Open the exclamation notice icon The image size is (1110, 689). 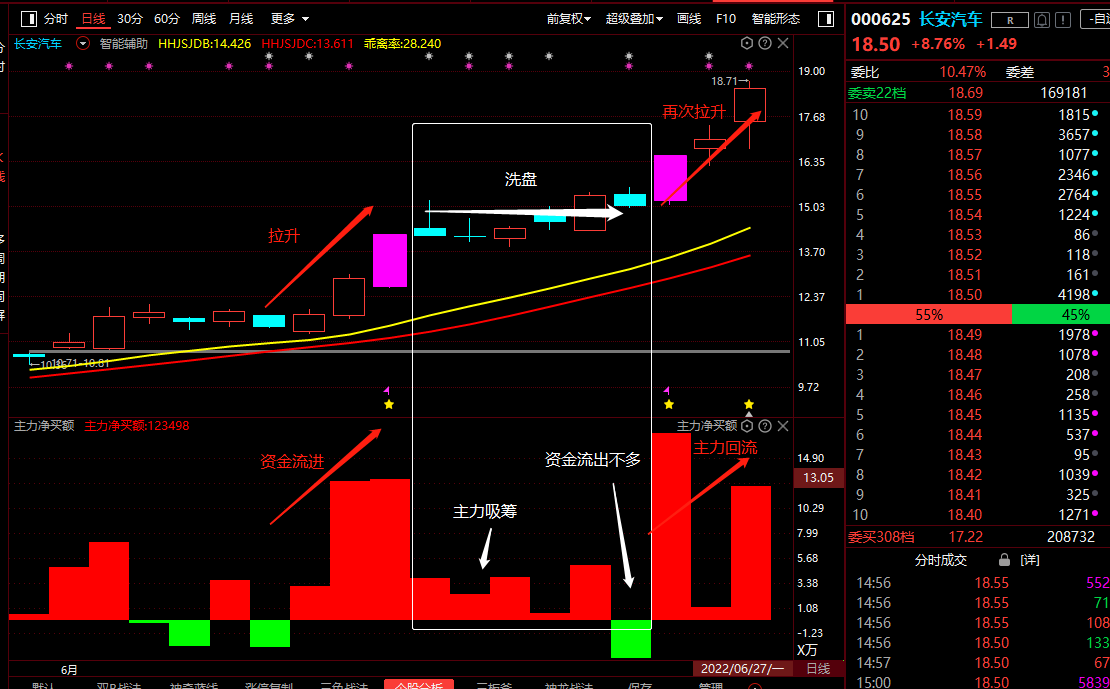click(1064, 20)
